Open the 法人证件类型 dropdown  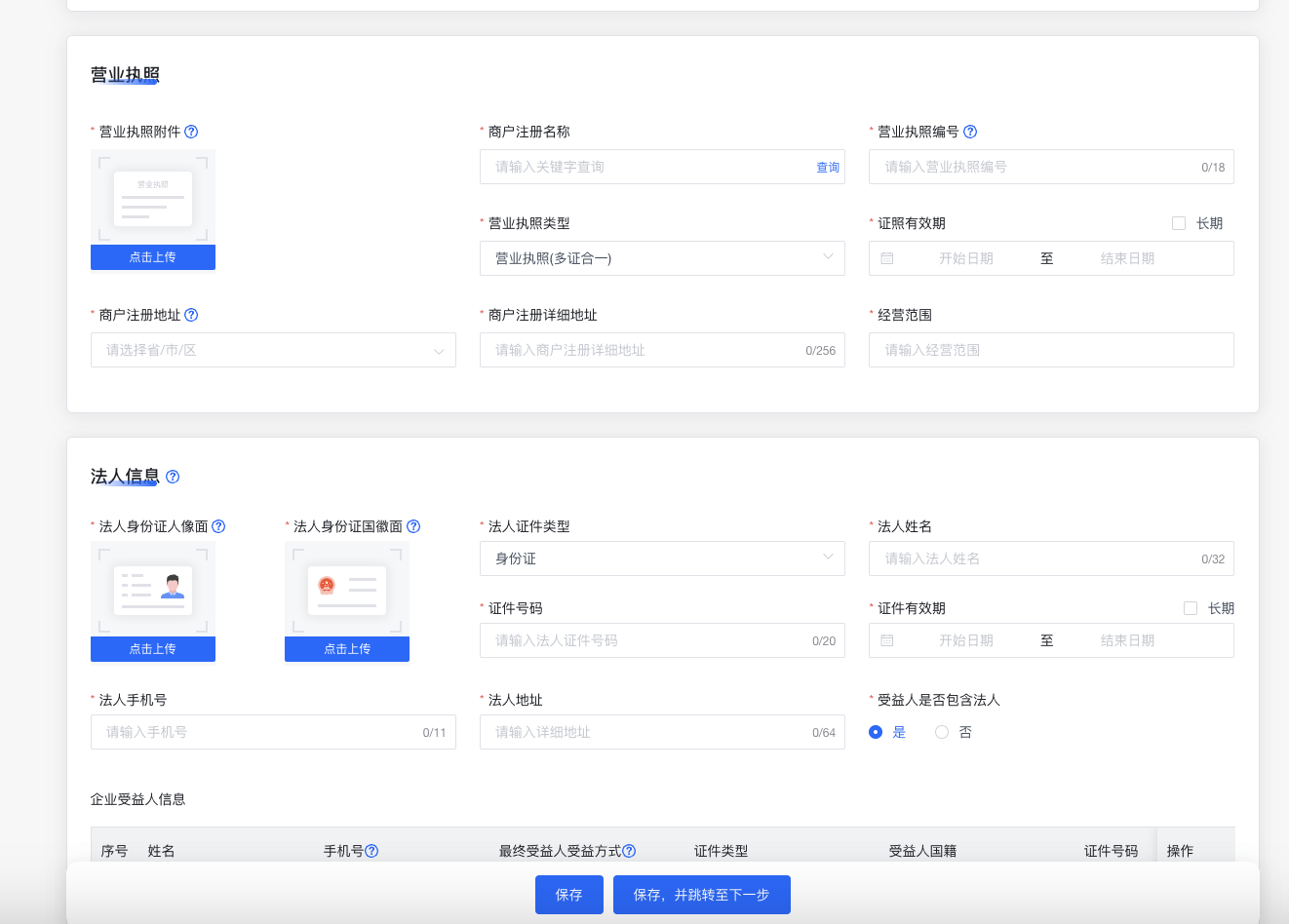tap(662, 558)
